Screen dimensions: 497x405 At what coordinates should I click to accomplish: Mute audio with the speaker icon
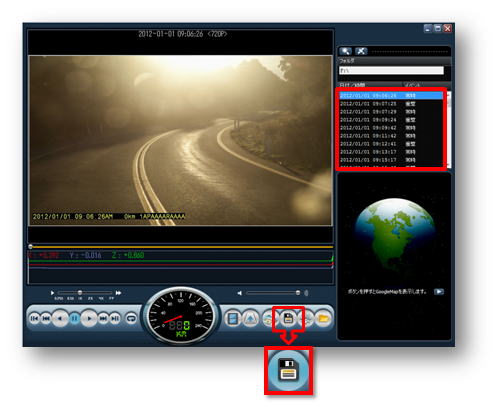tap(239, 293)
